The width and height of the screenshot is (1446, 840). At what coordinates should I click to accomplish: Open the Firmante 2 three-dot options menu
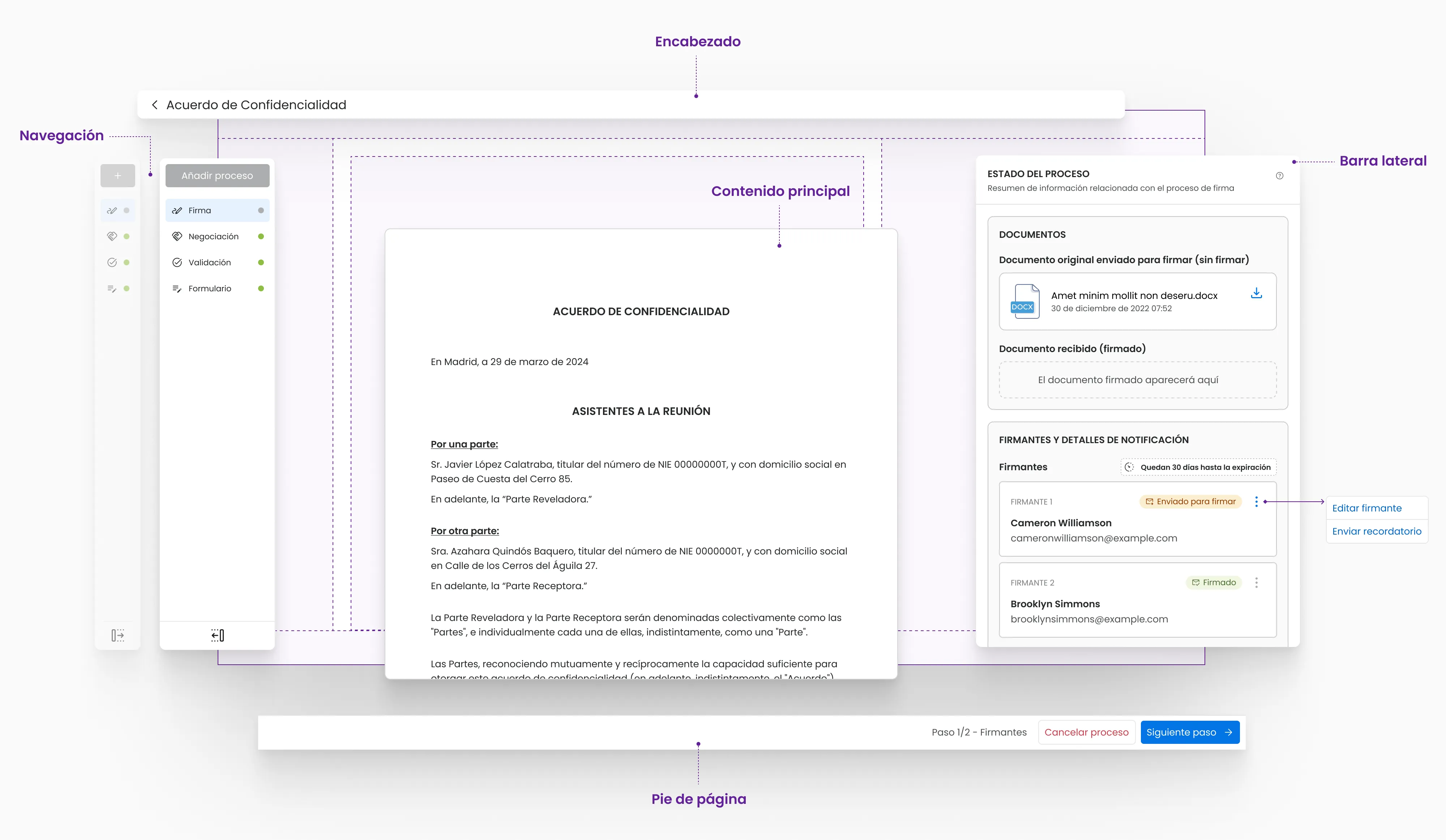pyautogui.click(x=1257, y=582)
